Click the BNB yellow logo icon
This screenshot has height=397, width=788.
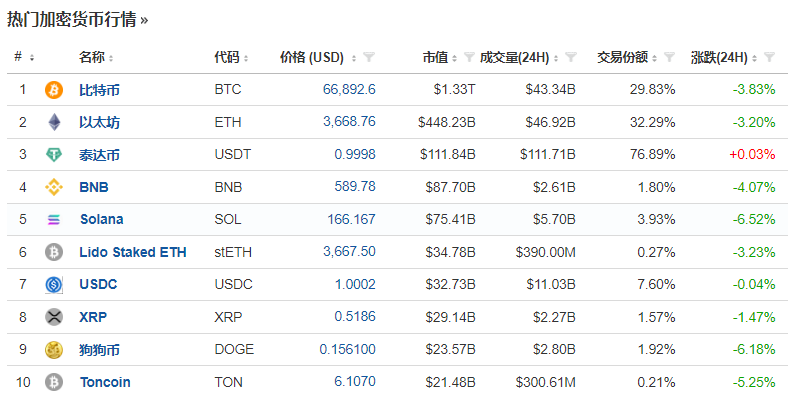coord(54,187)
